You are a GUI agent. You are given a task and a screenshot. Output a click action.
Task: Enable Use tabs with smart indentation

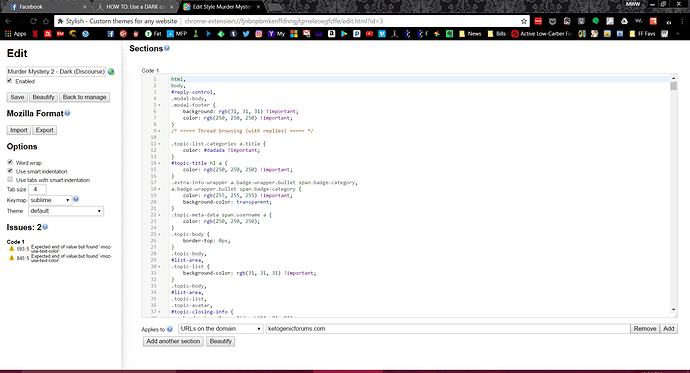[10, 179]
